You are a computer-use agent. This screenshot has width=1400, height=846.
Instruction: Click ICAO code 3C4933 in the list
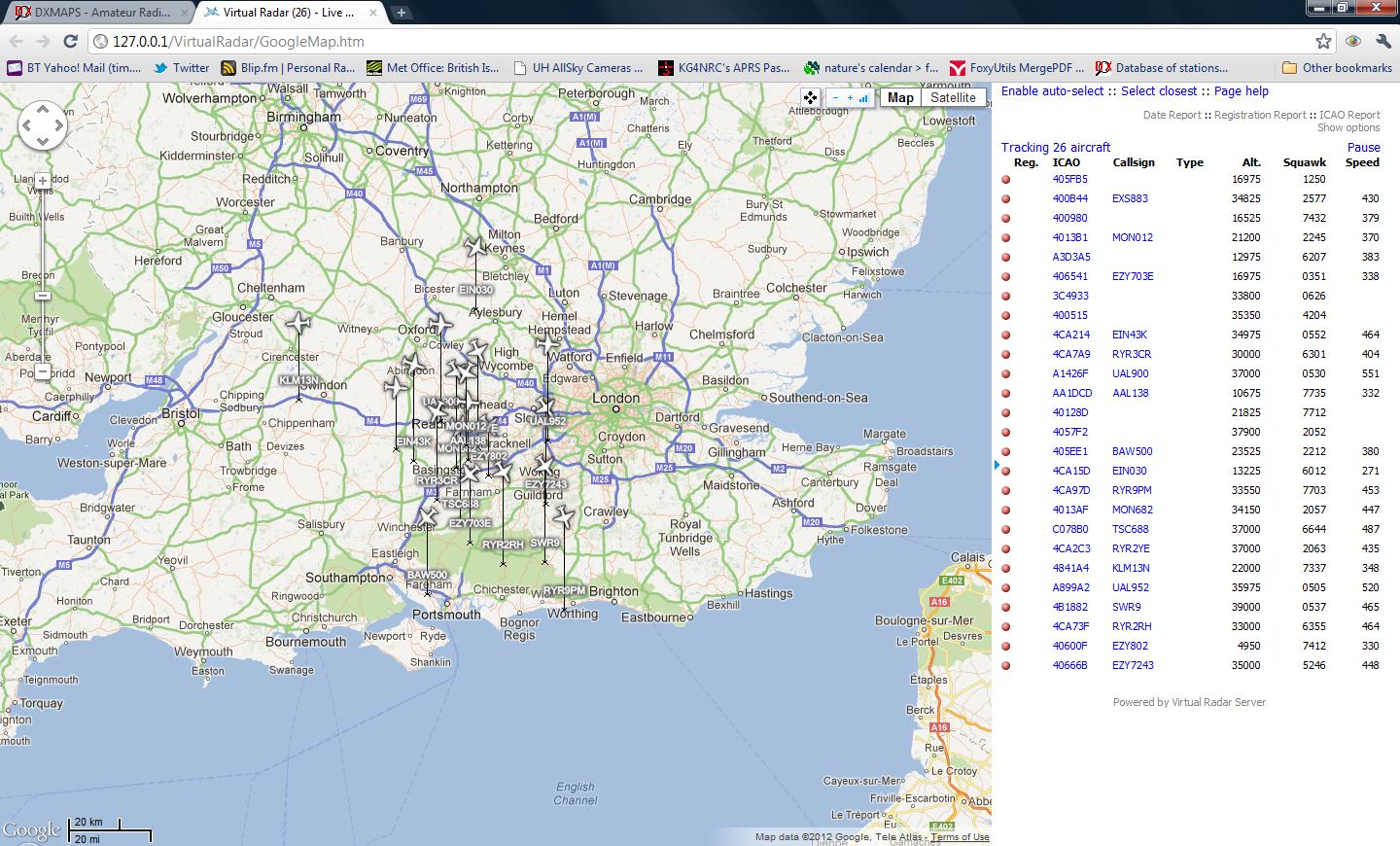[x=1069, y=296]
